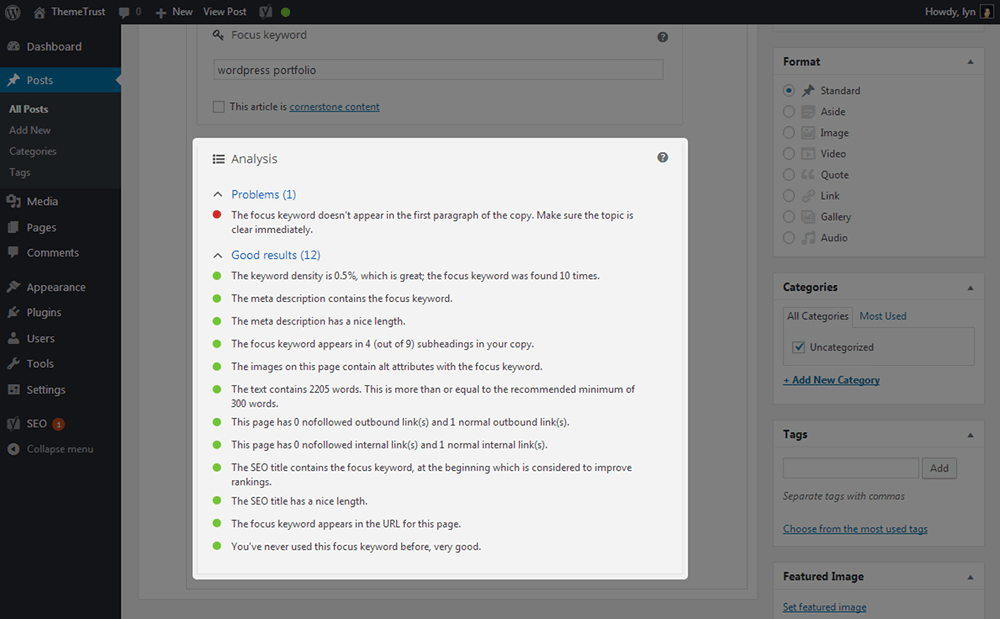1000x619 pixels.
Task: Open Appearance in the sidebar
Action: 55,287
